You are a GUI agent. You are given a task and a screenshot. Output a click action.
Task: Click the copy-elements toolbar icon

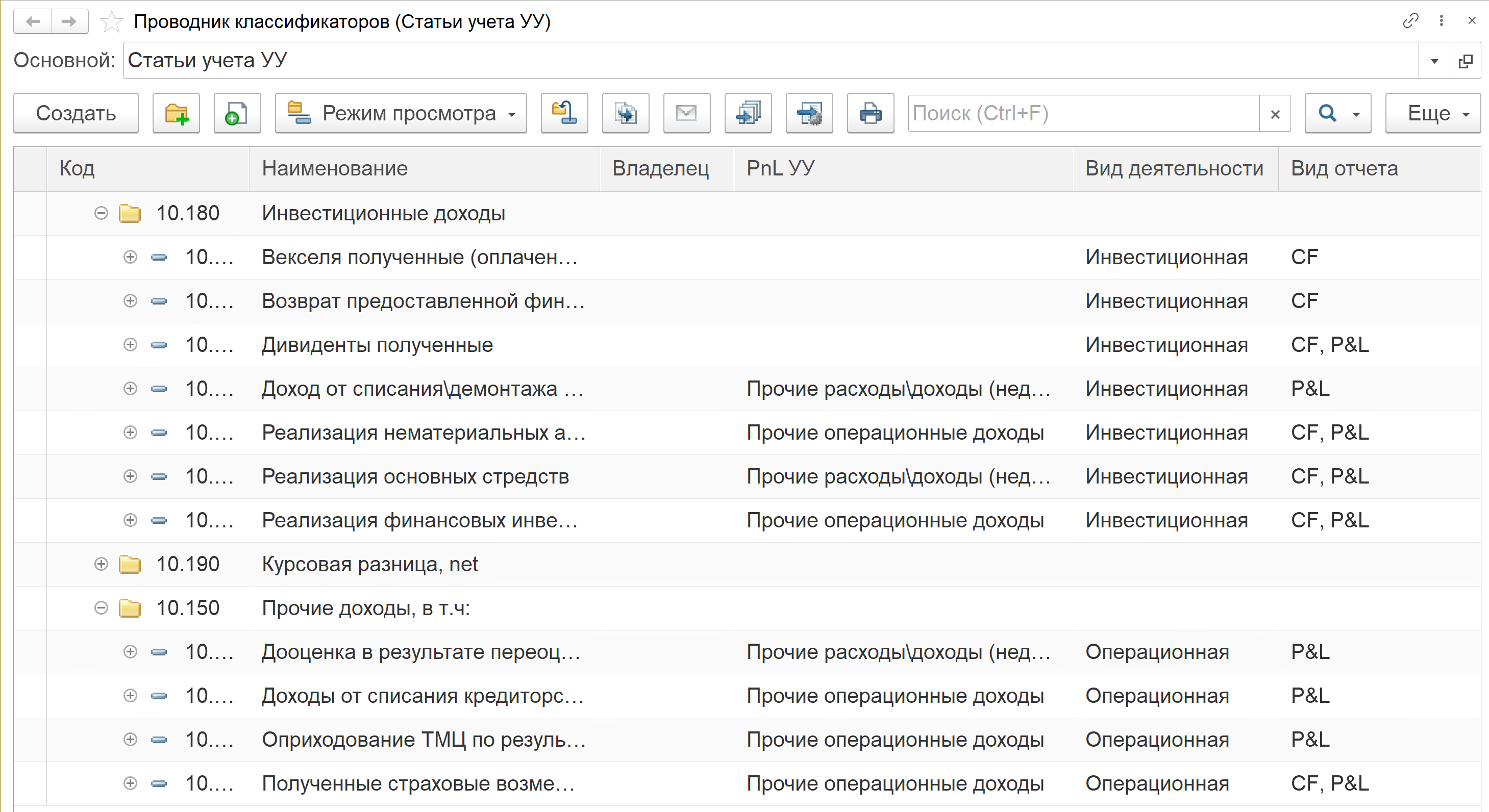coord(748,113)
